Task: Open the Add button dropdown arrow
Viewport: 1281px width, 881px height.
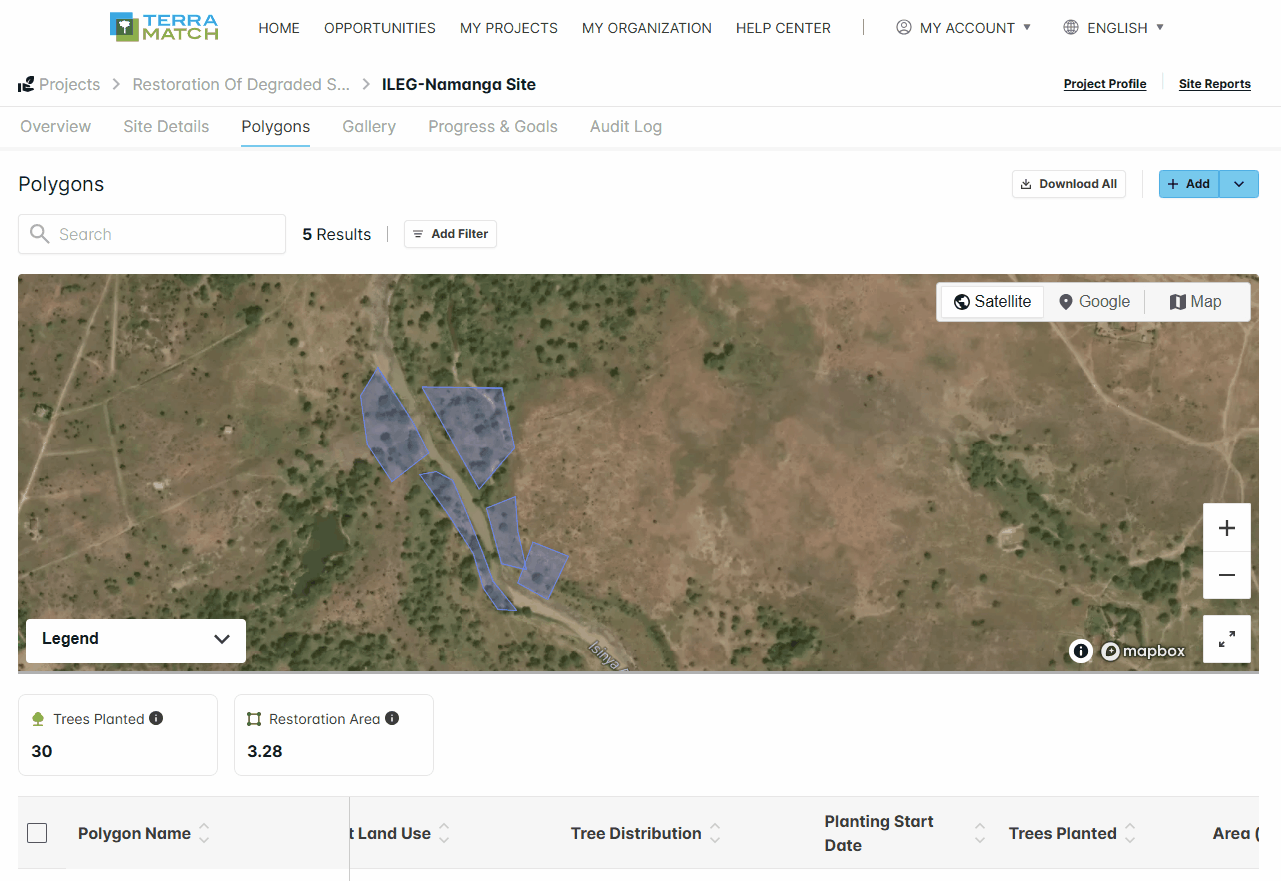Action: coord(1239,184)
